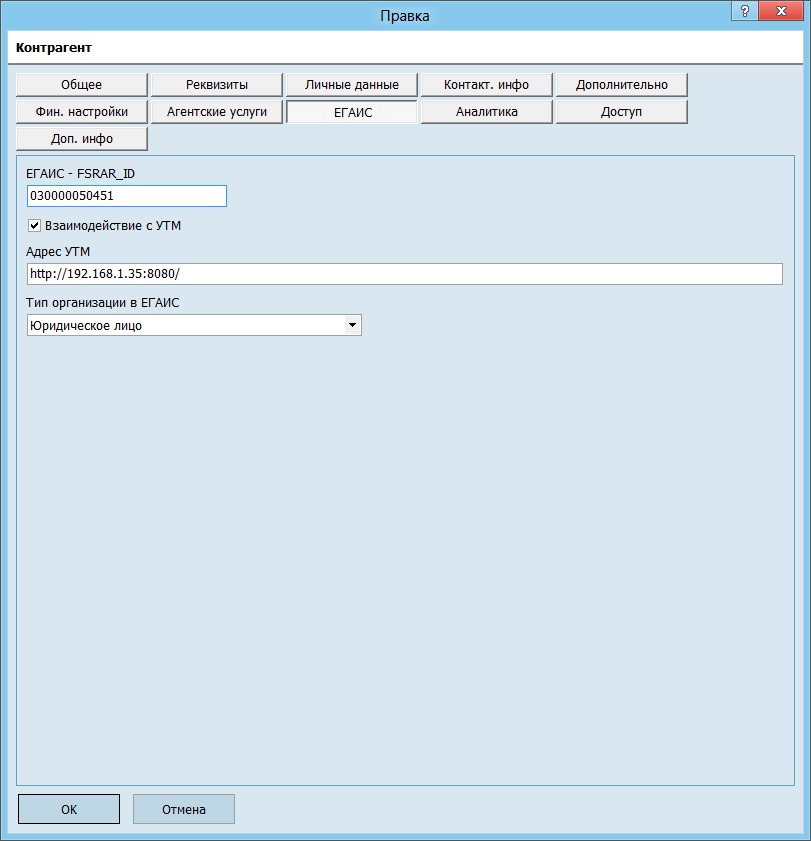The width and height of the screenshot is (811, 841).
Task: Open the Аналитика tab
Action: (486, 112)
